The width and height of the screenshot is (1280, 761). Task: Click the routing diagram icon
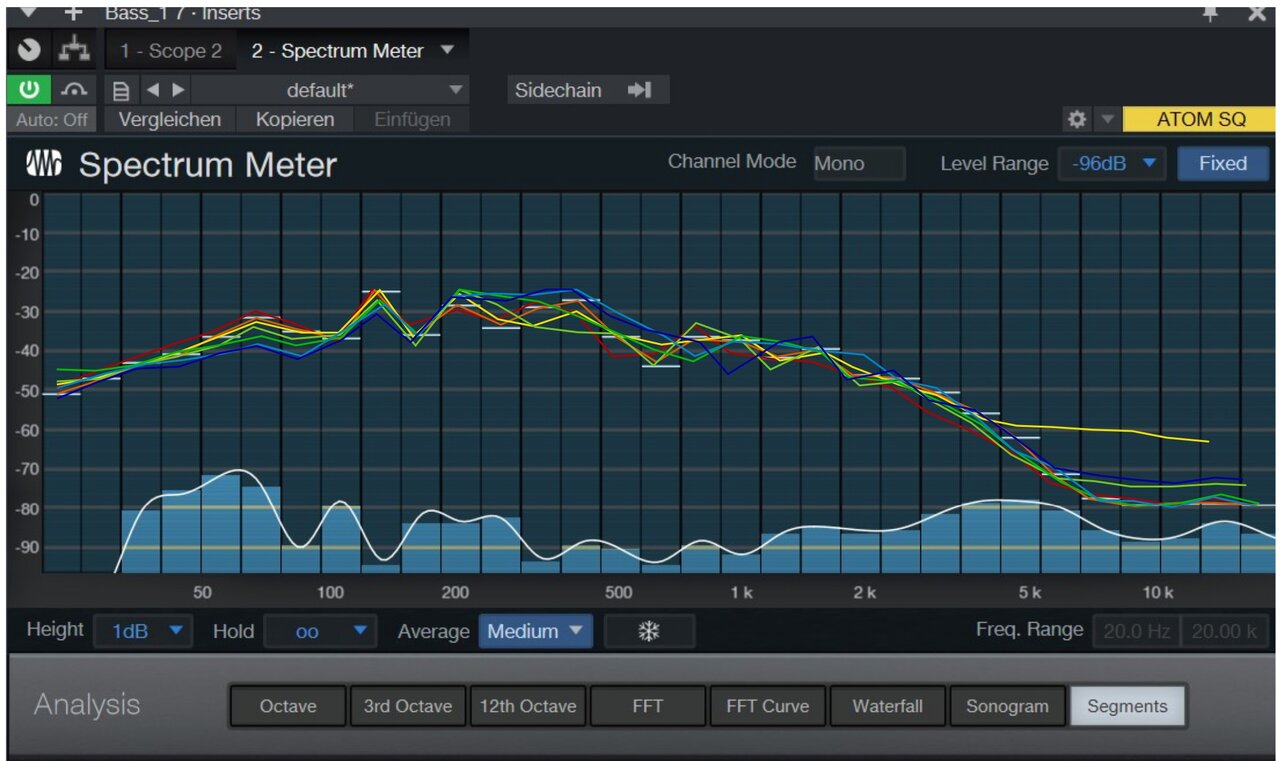(75, 50)
